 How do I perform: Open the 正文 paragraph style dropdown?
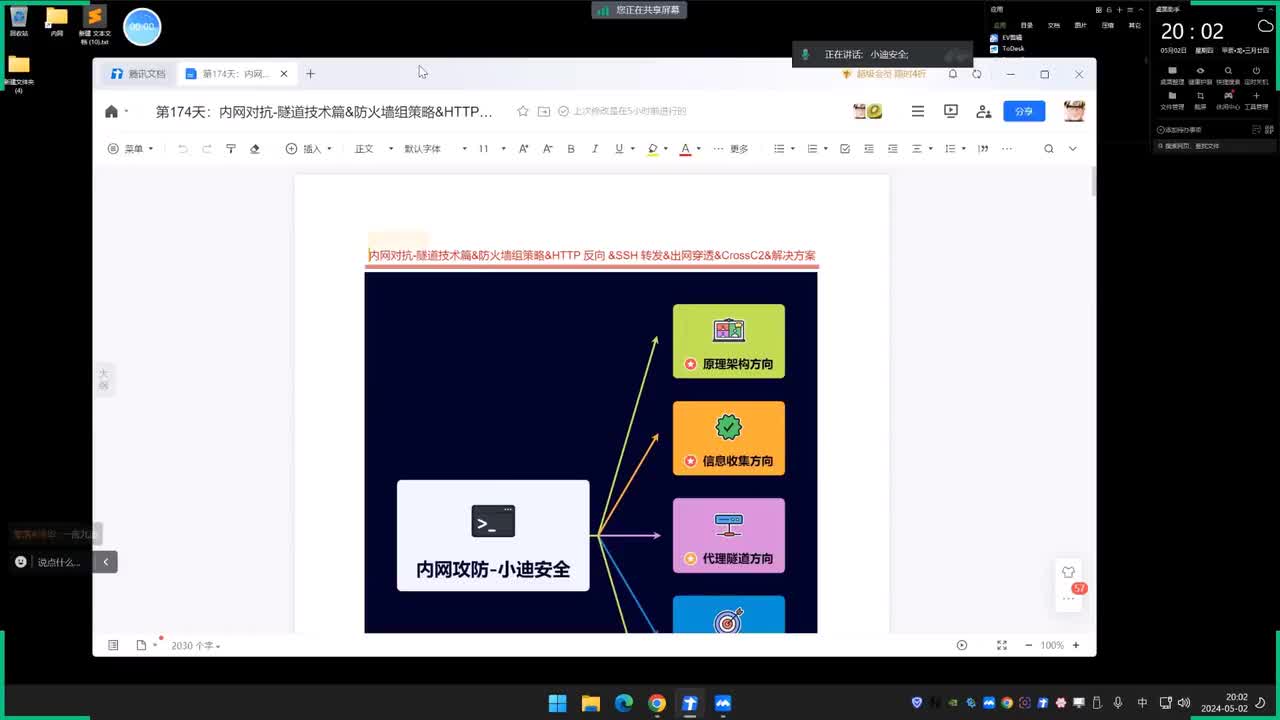click(x=374, y=149)
